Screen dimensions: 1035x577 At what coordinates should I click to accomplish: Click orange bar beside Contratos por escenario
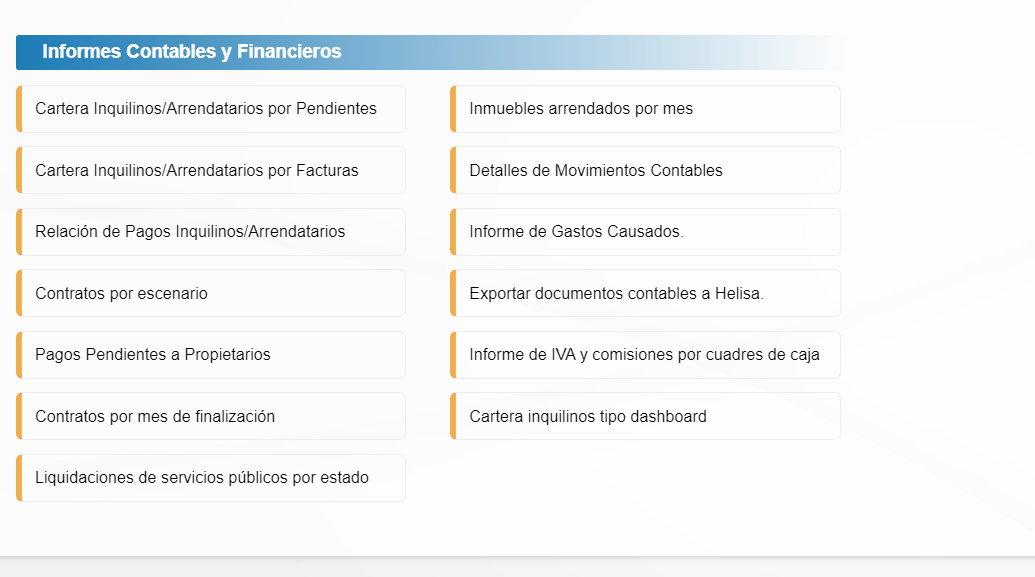click(x=19, y=293)
